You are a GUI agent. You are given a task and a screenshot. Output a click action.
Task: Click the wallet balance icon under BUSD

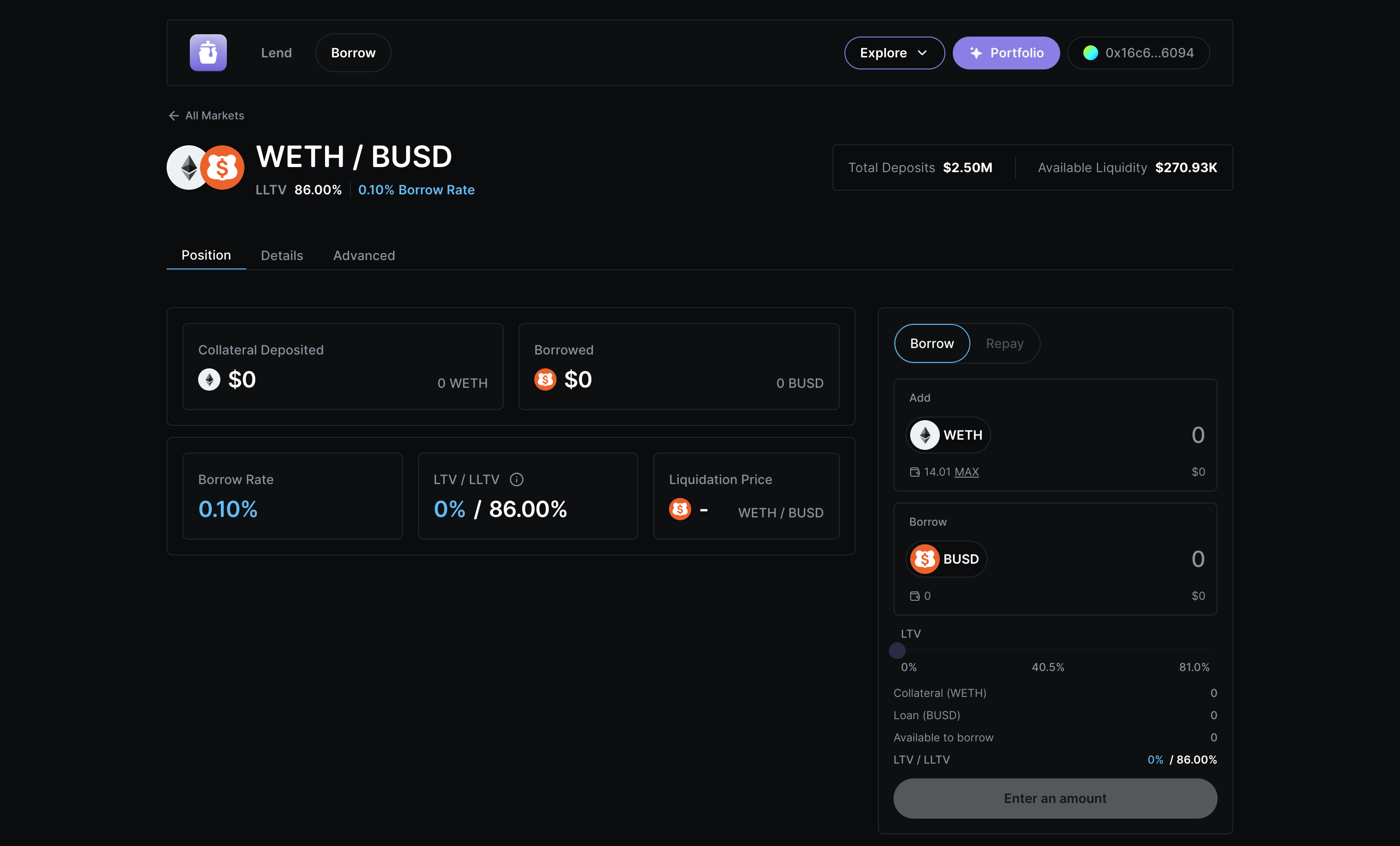(914, 596)
